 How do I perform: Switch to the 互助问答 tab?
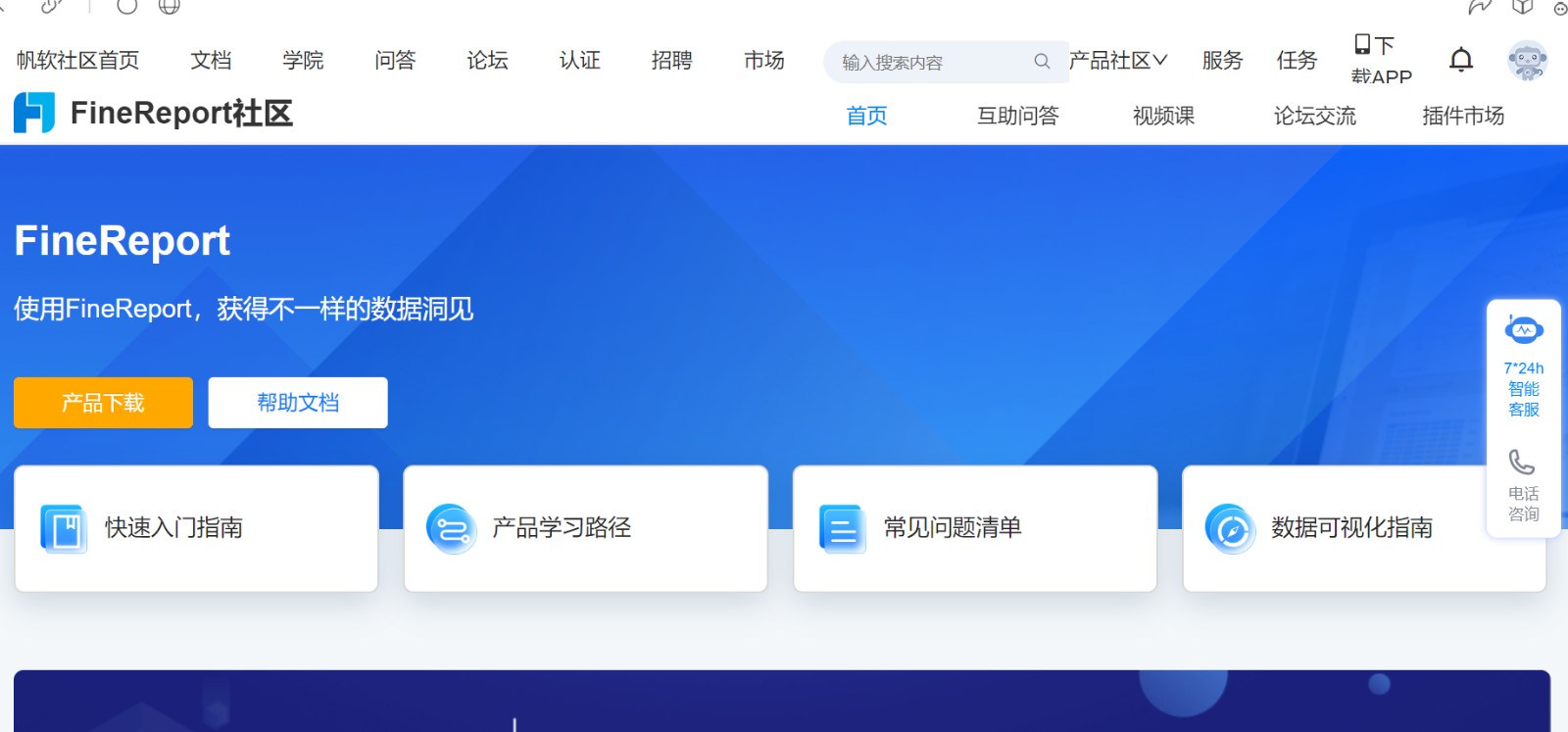tap(1018, 116)
